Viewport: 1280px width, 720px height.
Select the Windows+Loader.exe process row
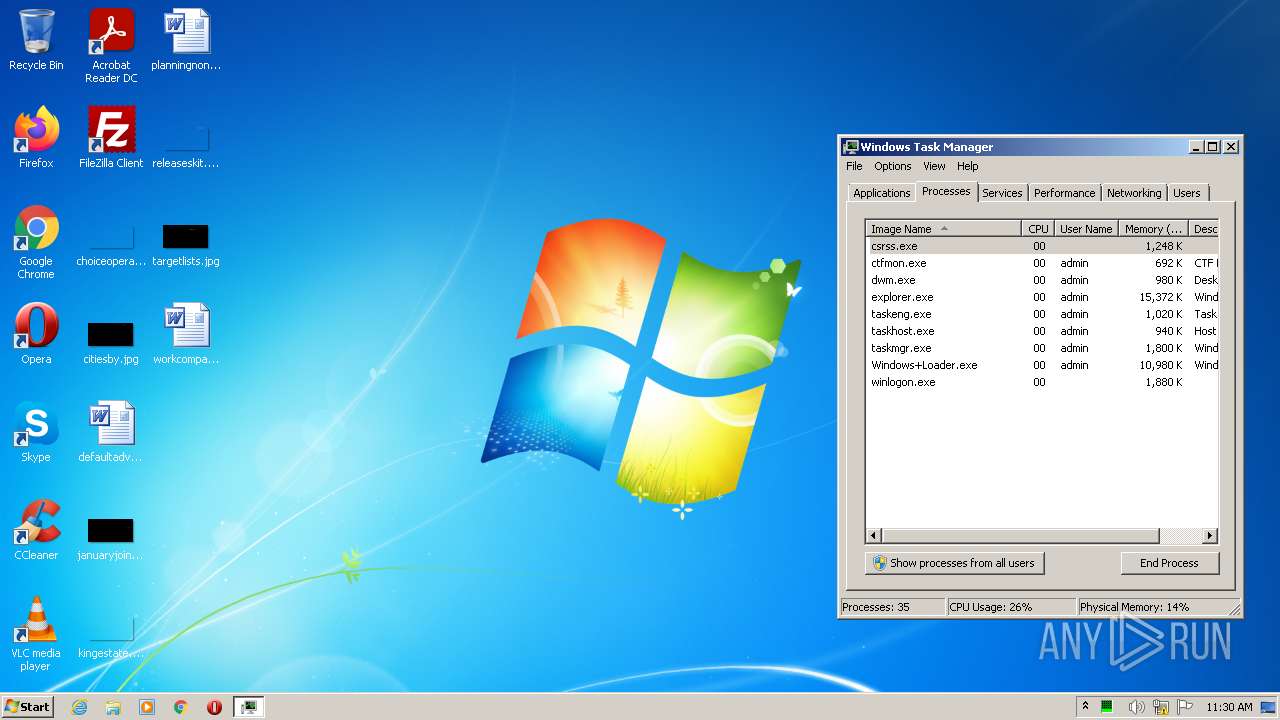[1042, 365]
